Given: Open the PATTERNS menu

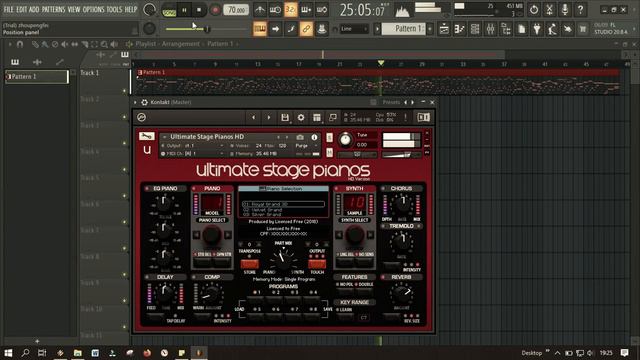Looking at the screenshot, I should pyautogui.click(x=53, y=9).
